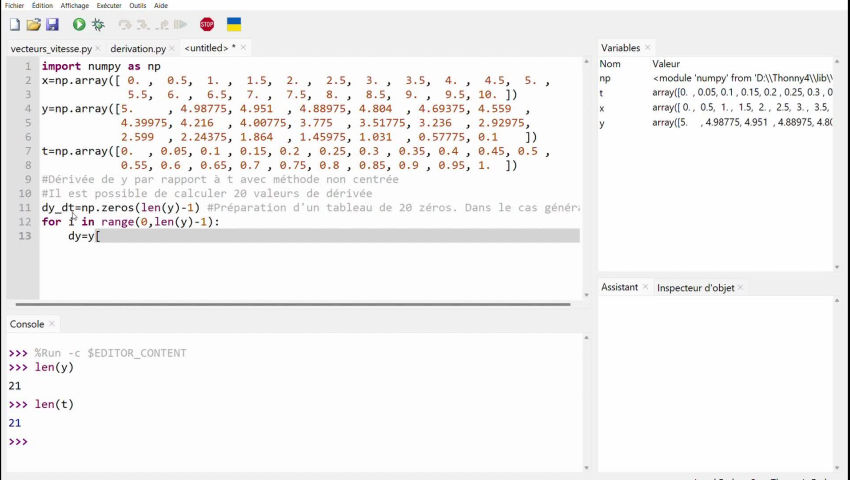Select the Inspecteur d'objet tab
Viewport: 850px width, 480px height.
click(x=695, y=288)
